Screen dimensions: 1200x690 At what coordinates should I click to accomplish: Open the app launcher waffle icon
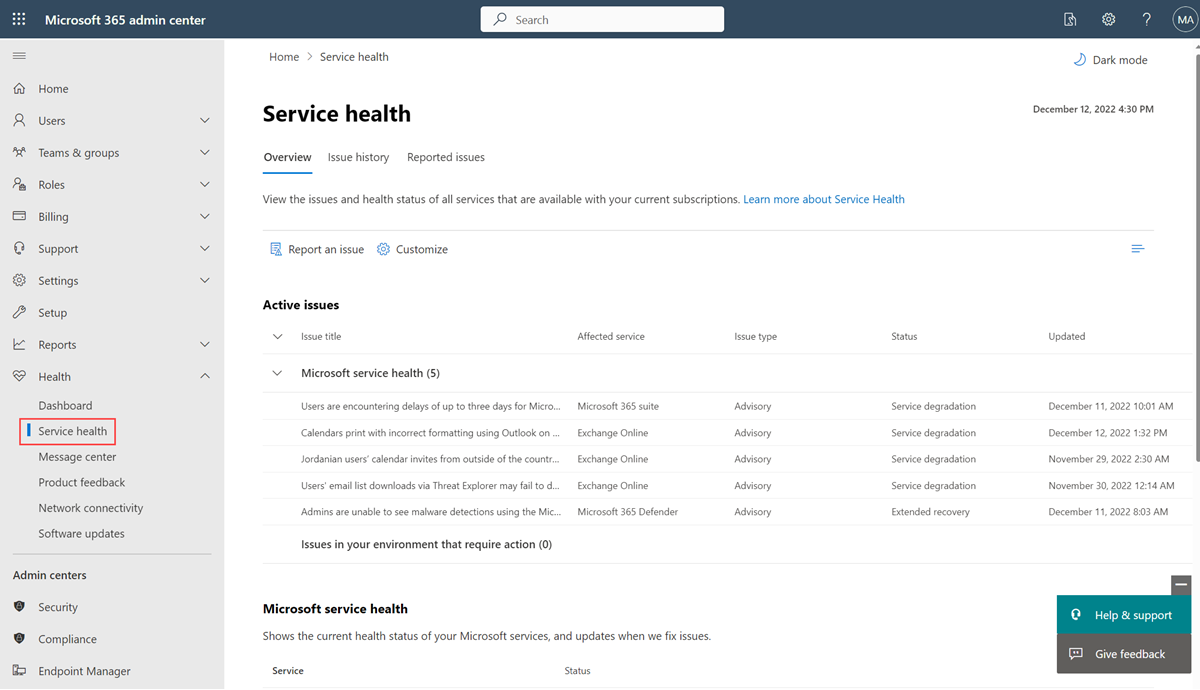(19, 19)
